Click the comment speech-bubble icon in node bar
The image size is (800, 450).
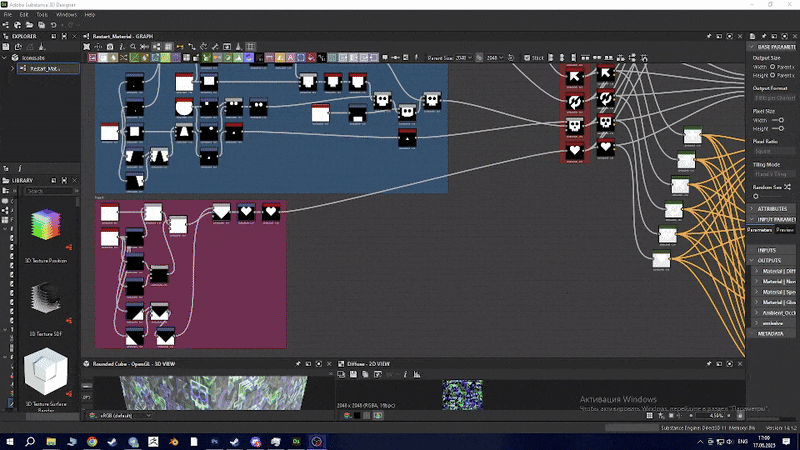(385, 58)
